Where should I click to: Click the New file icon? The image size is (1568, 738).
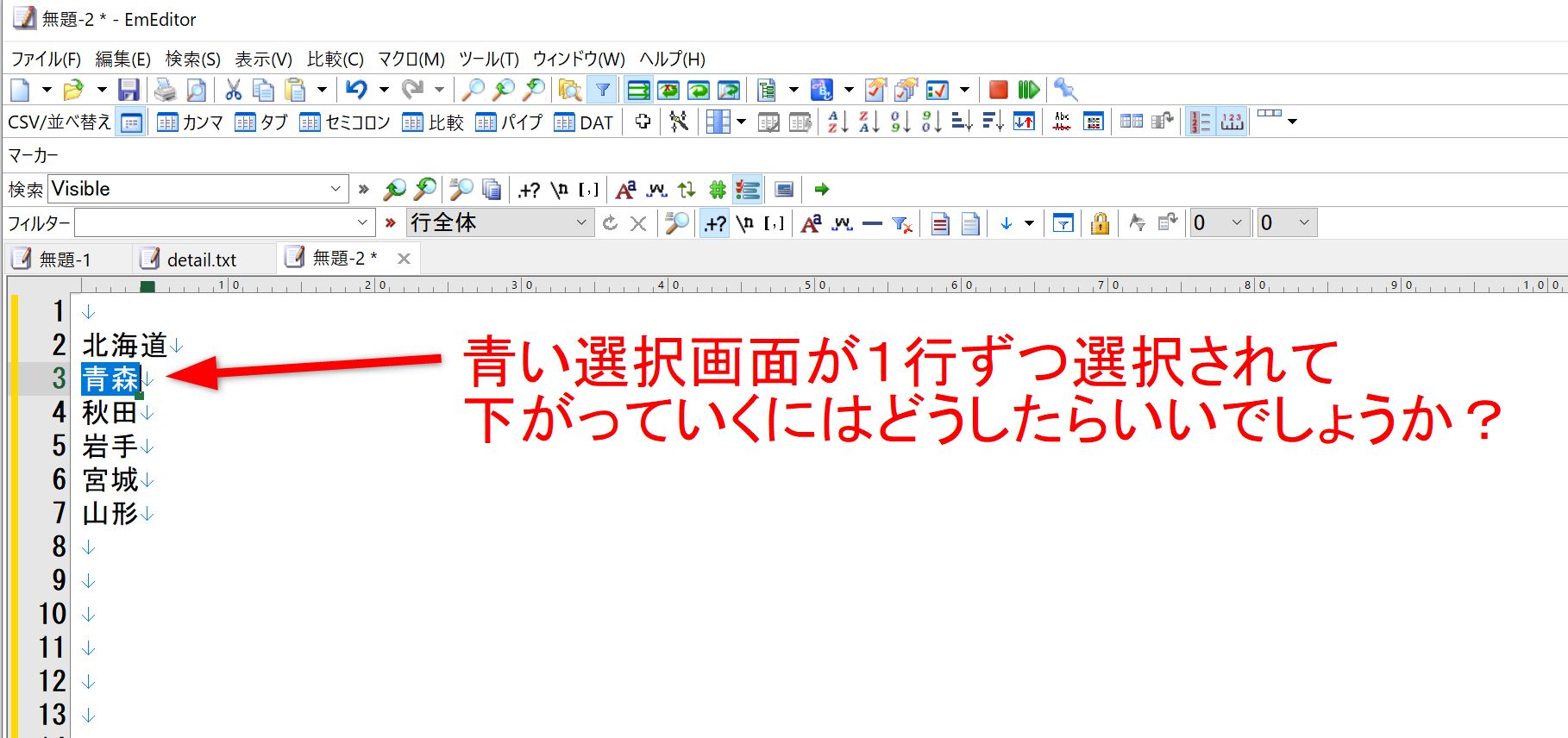pos(20,90)
